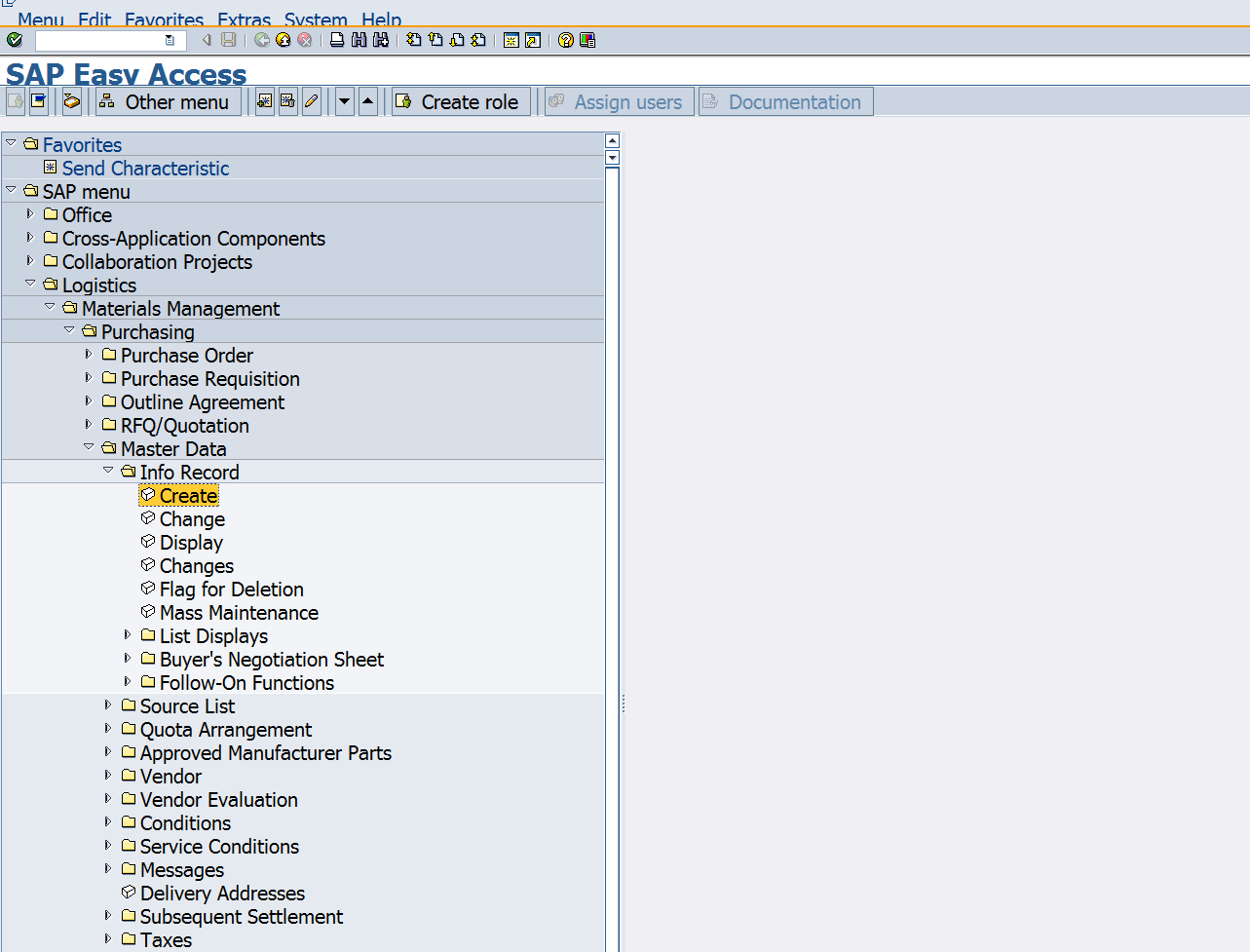Select the Create info record transaction
The image size is (1250, 952).
pos(188,495)
